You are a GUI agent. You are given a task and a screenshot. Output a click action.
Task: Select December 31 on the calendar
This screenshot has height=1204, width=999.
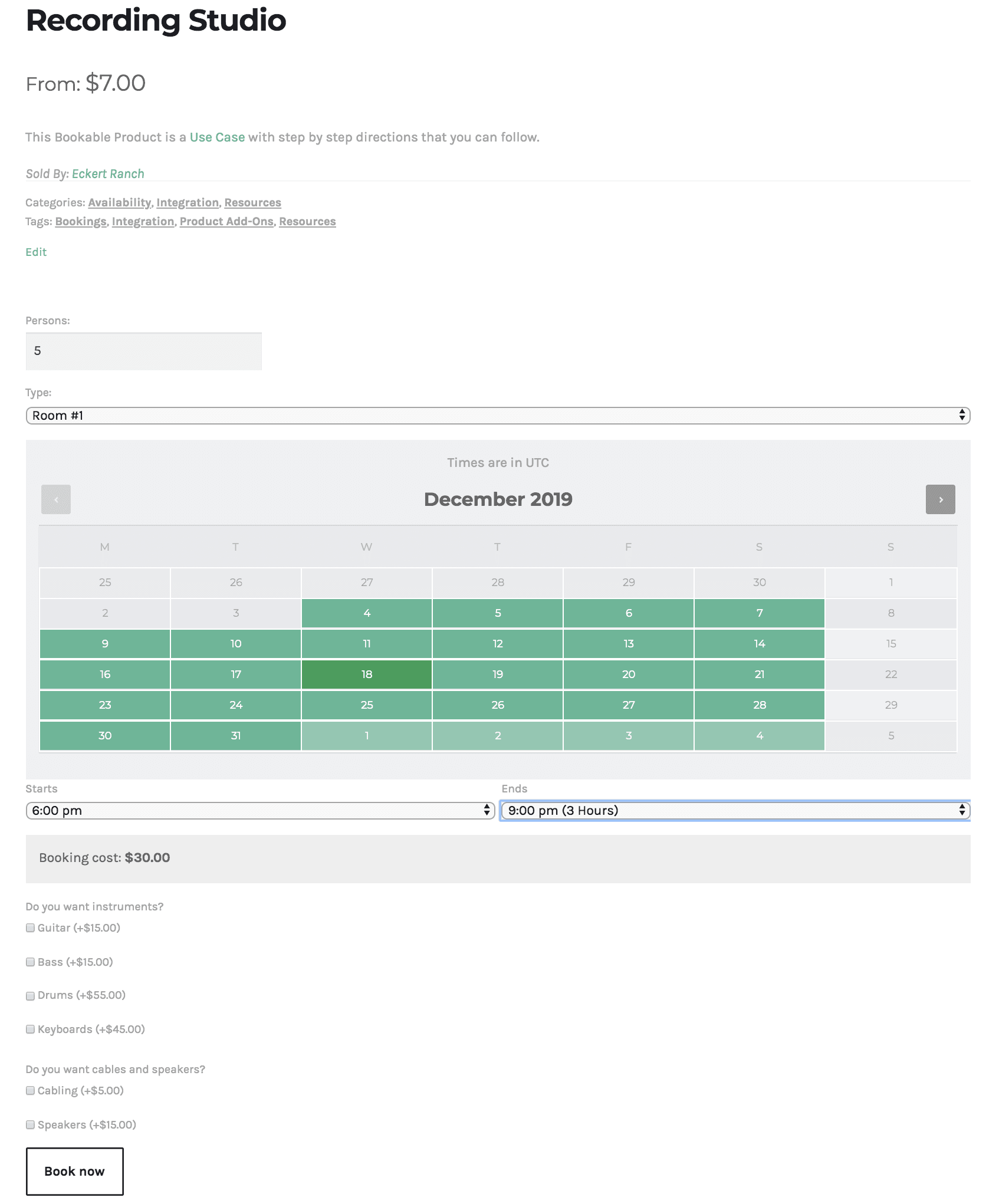click(236, 735)
